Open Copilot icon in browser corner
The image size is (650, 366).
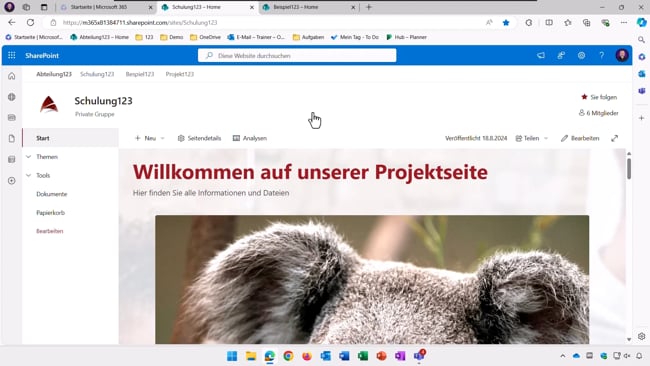pyautogui.click(x=641, y=22)
